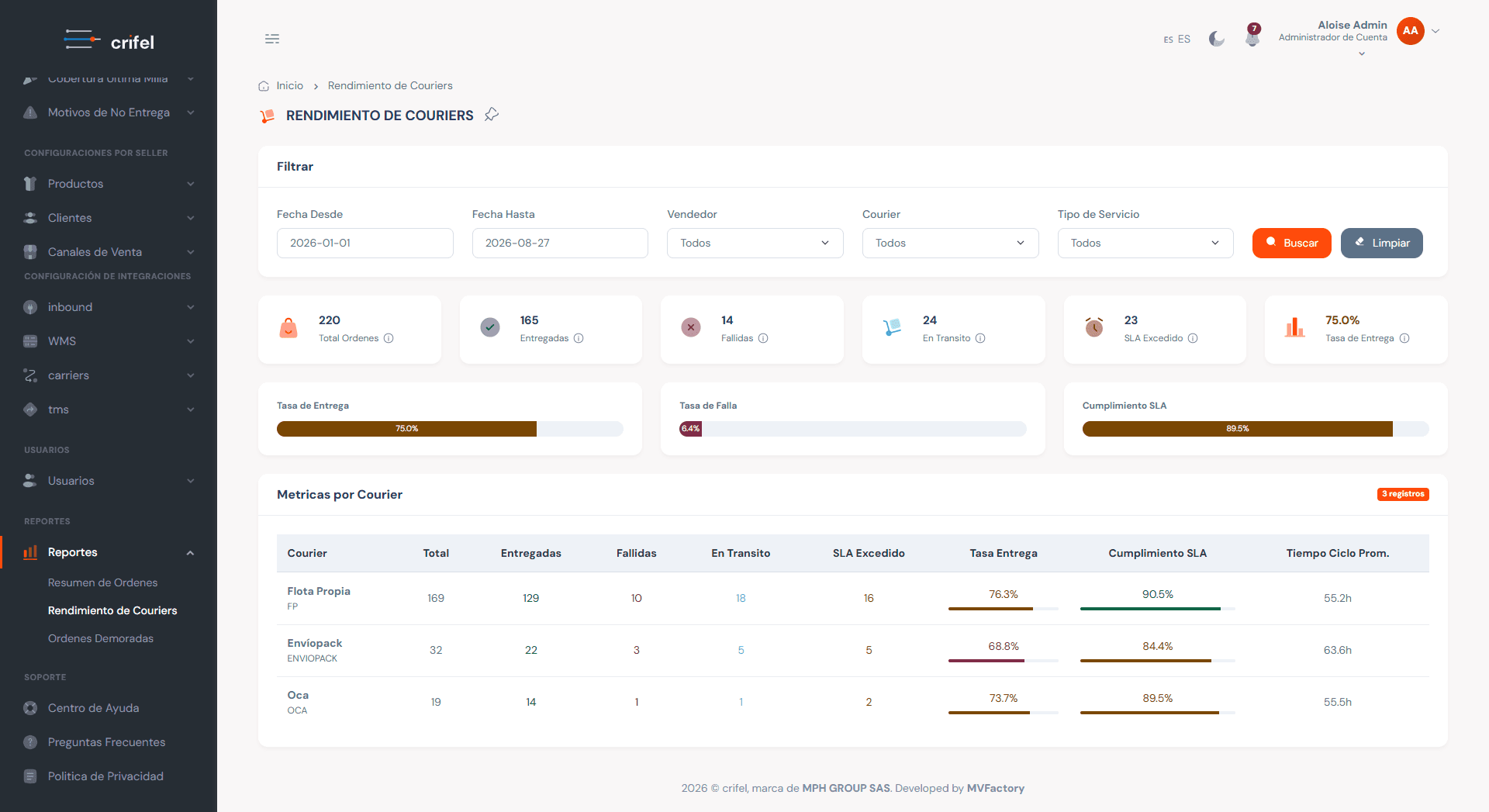The image size is (1489, 812).
Task: Open the Courier filter dropdown
Action: click(950, 243)
